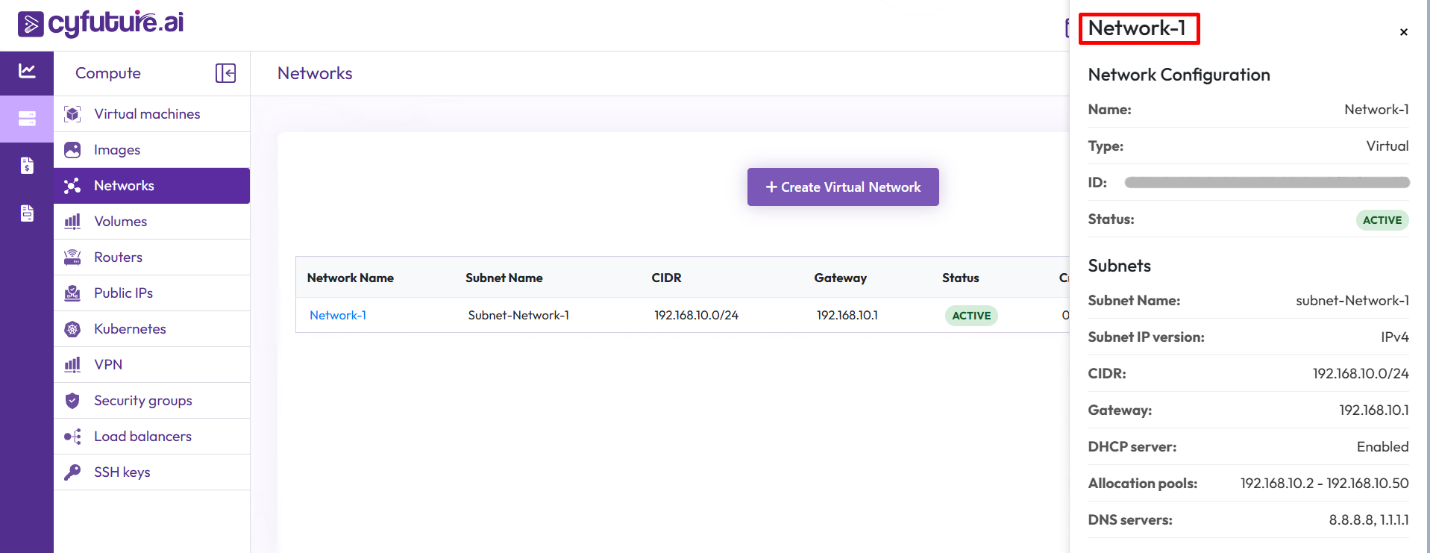This screenshot has height=553, width=1430.
Task: Click the cyfuture.ai logo
Action: click(x=101, y=23)
